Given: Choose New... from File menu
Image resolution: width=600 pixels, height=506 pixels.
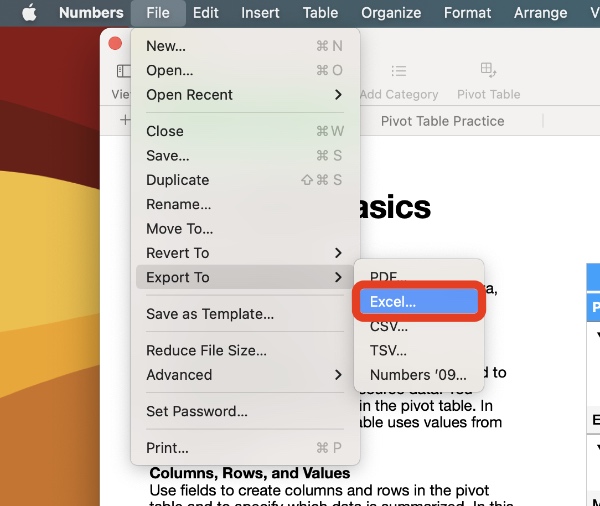Looking at the screenshot, I should point(245,46).
